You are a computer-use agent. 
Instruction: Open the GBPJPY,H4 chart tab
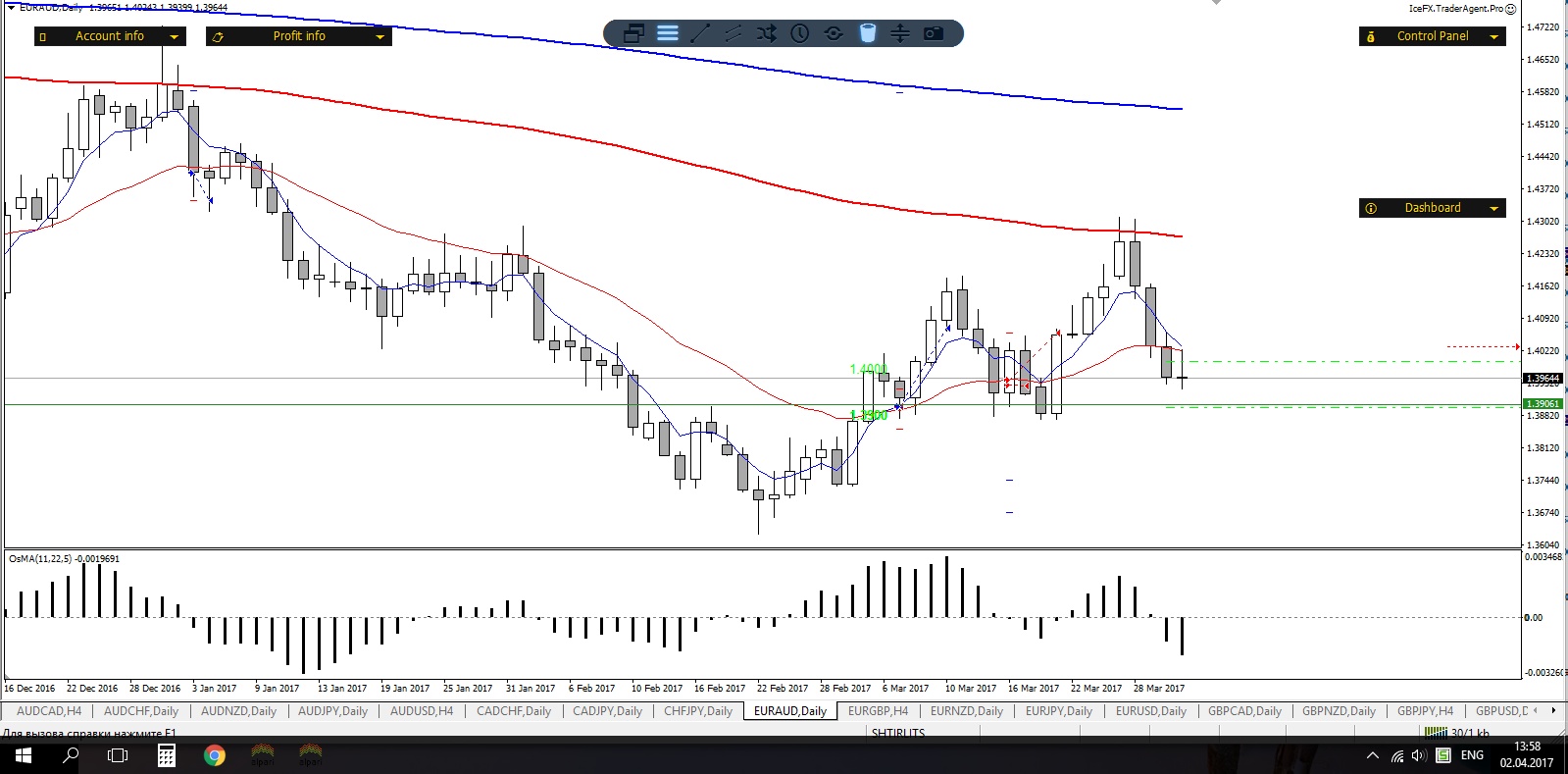point(1425,711)
